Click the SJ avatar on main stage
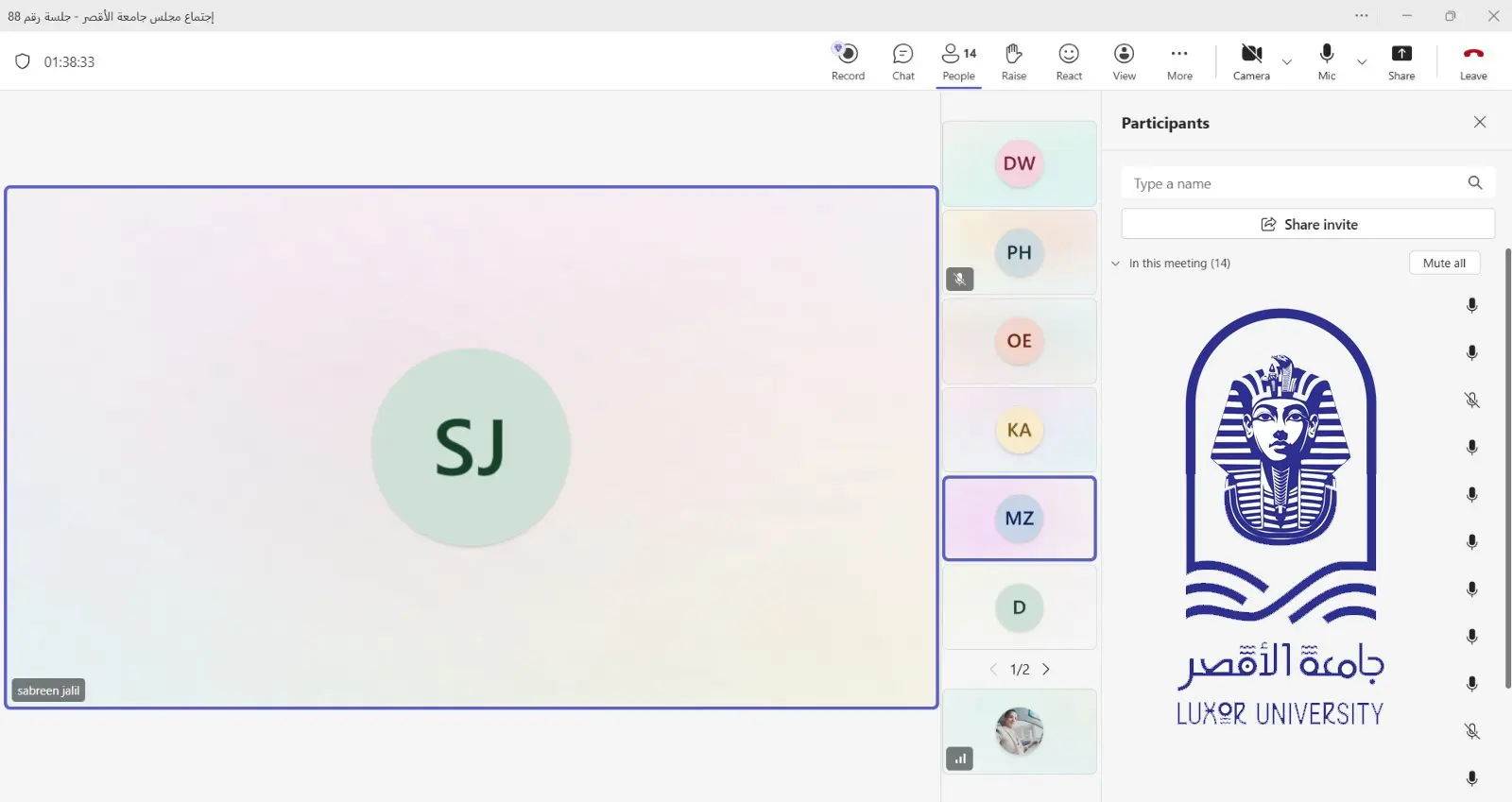The height and width of the screenshot is (802, 1512). click(x=471, y=448)
